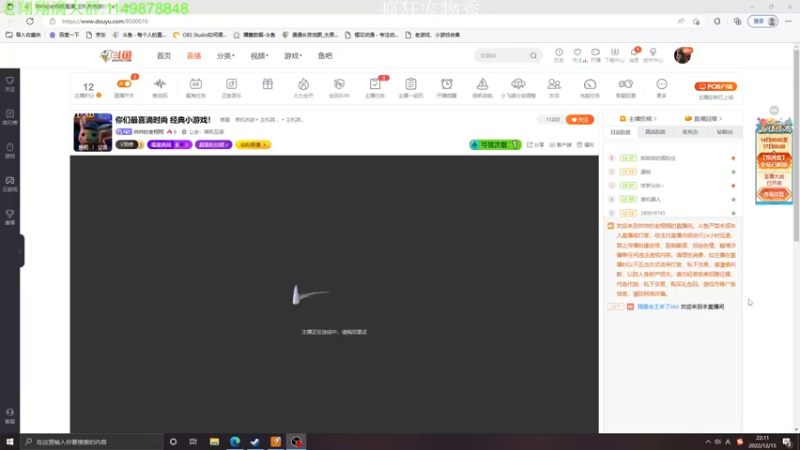The height and width of the screenshot is (450, 800).
Task: Go to 首页 home in the nav
Action: [164, 56]
